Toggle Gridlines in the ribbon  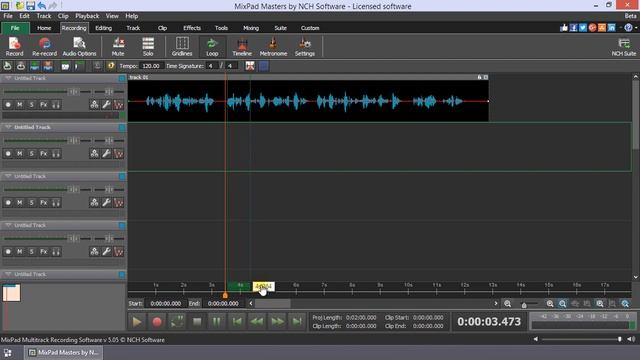click(x=182, y=47)
